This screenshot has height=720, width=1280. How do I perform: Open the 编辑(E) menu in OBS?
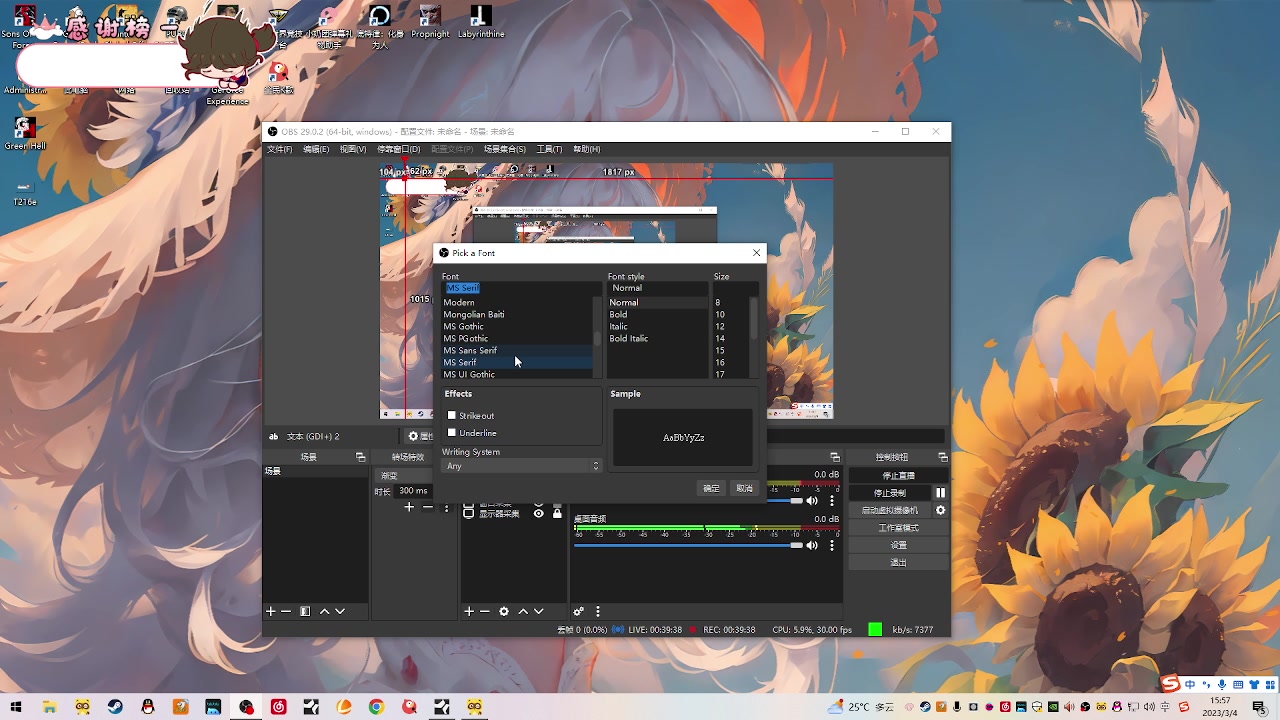(x=316, y=149)
